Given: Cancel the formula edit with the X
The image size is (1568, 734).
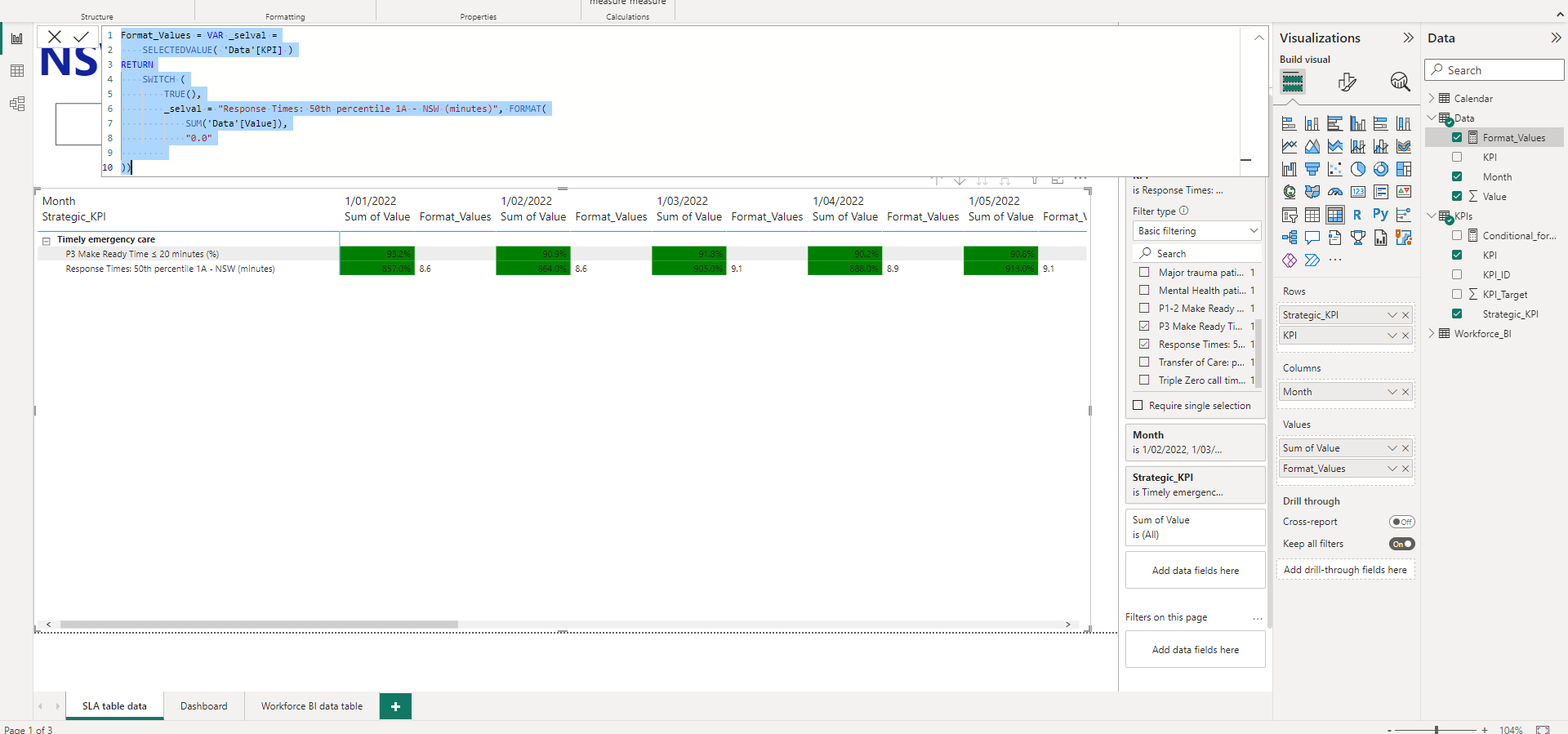Looking at the screenshot, I should coord(55,37).
